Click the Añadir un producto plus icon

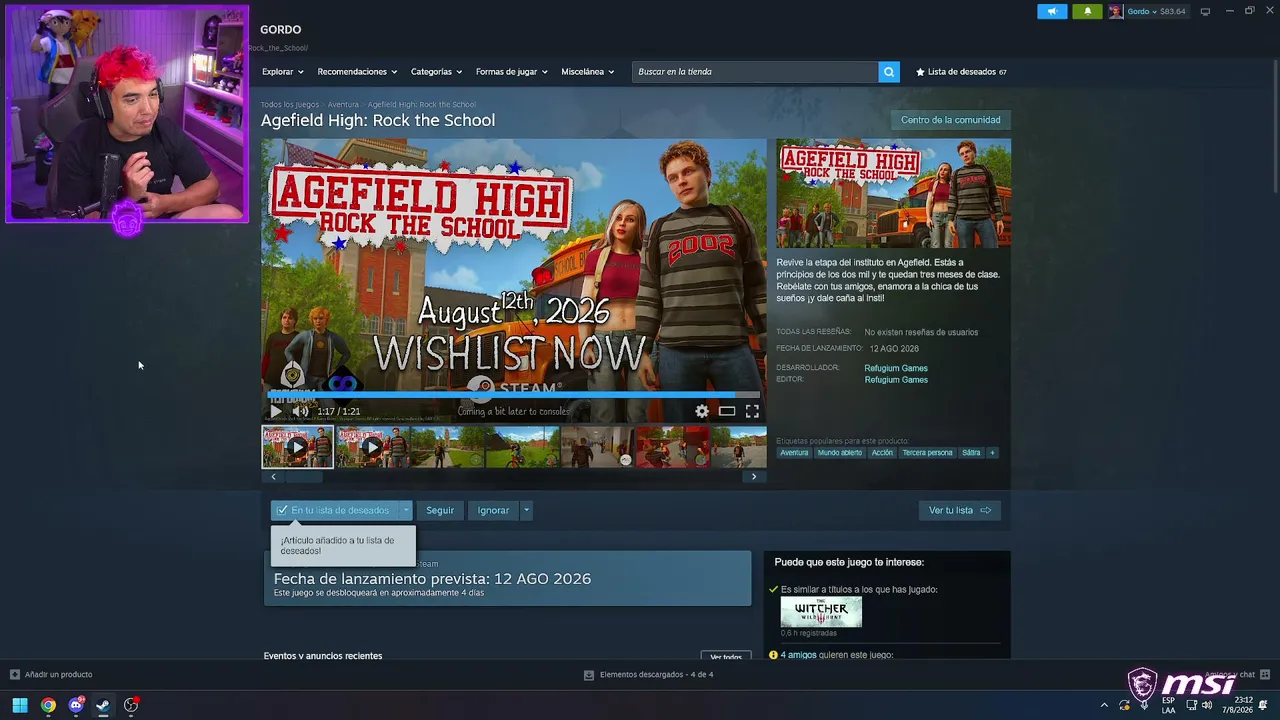[x=14, y=675]
